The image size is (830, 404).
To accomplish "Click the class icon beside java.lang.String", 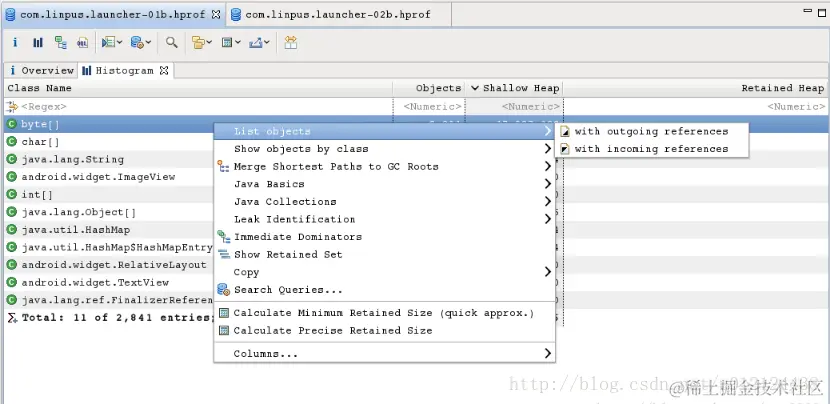I will pos(12,159).
